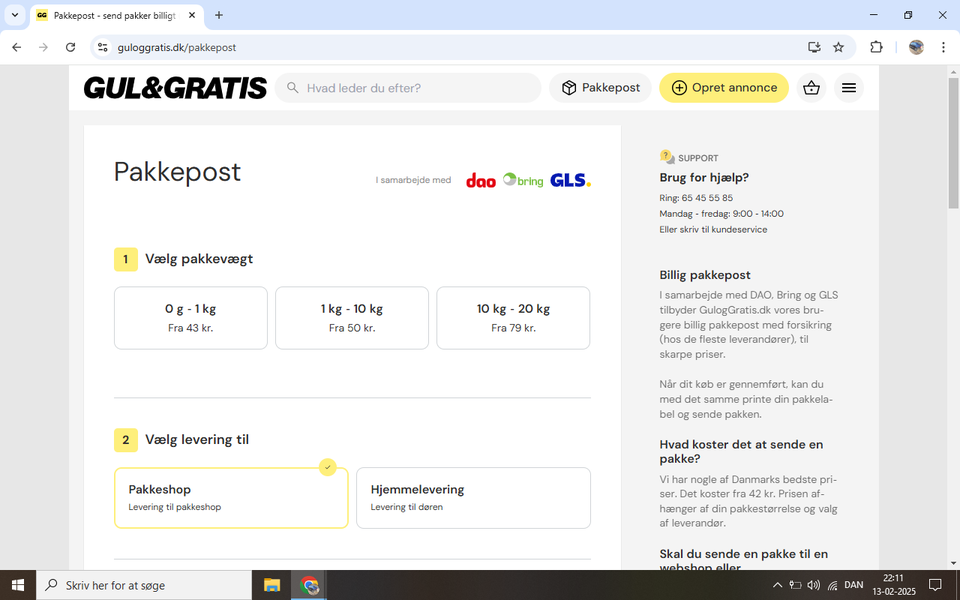Click the Pakkepost header button

600,88
